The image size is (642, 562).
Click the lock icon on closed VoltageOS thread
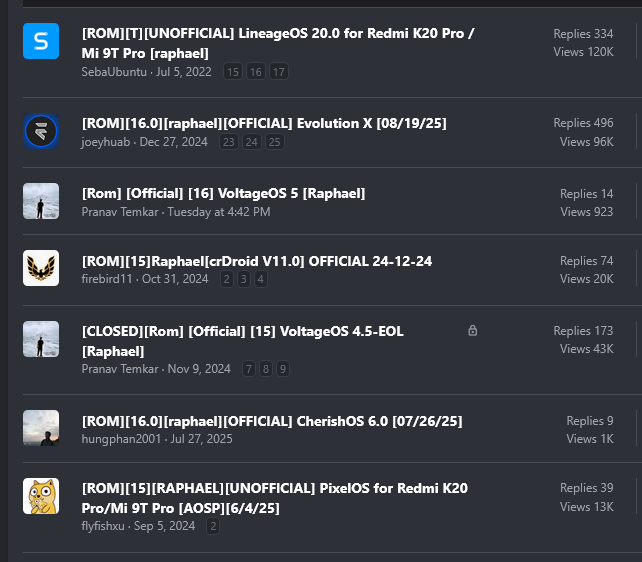coord(472,330)
